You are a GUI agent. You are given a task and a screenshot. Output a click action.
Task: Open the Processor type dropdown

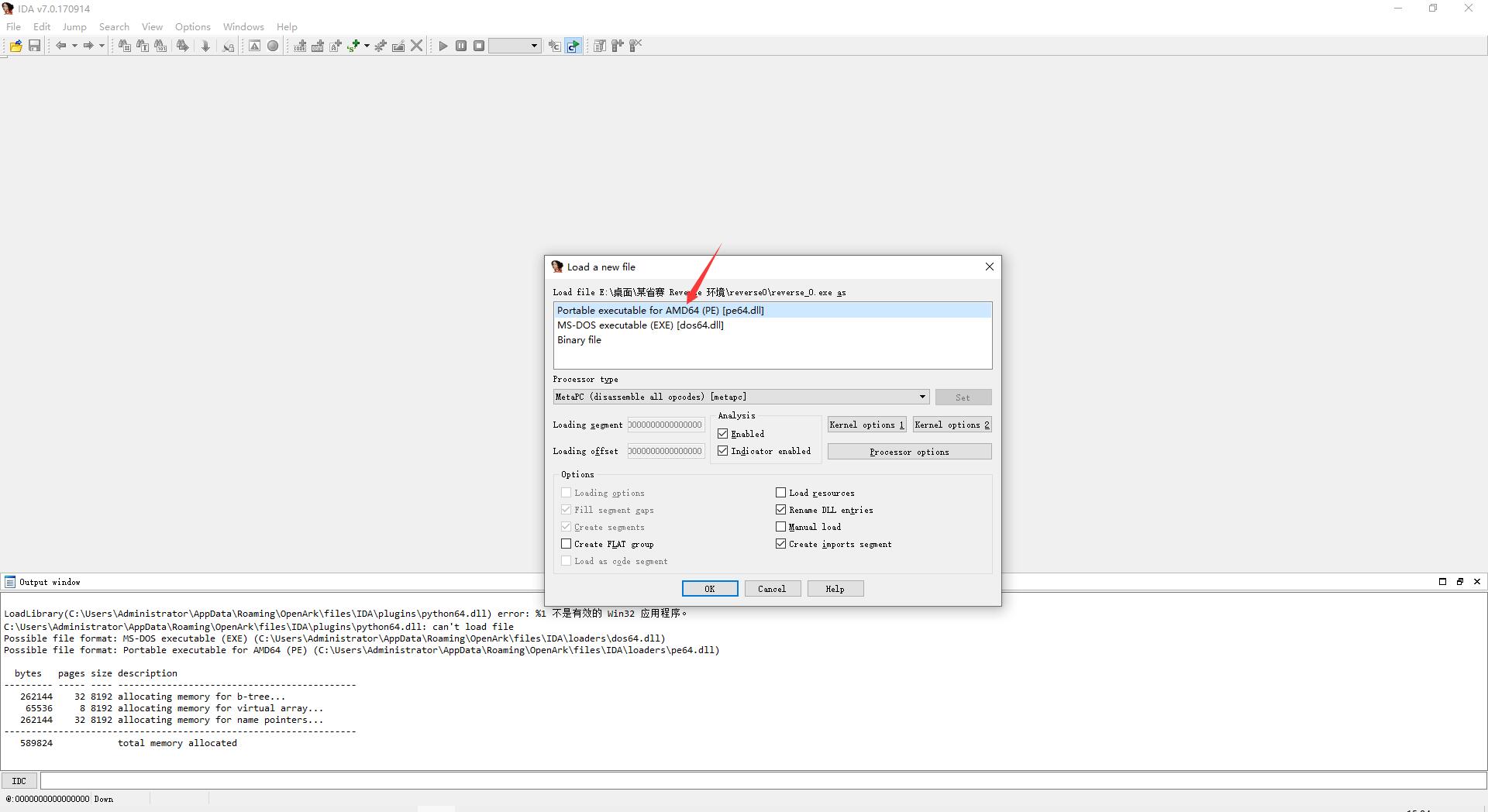point(741,397)
